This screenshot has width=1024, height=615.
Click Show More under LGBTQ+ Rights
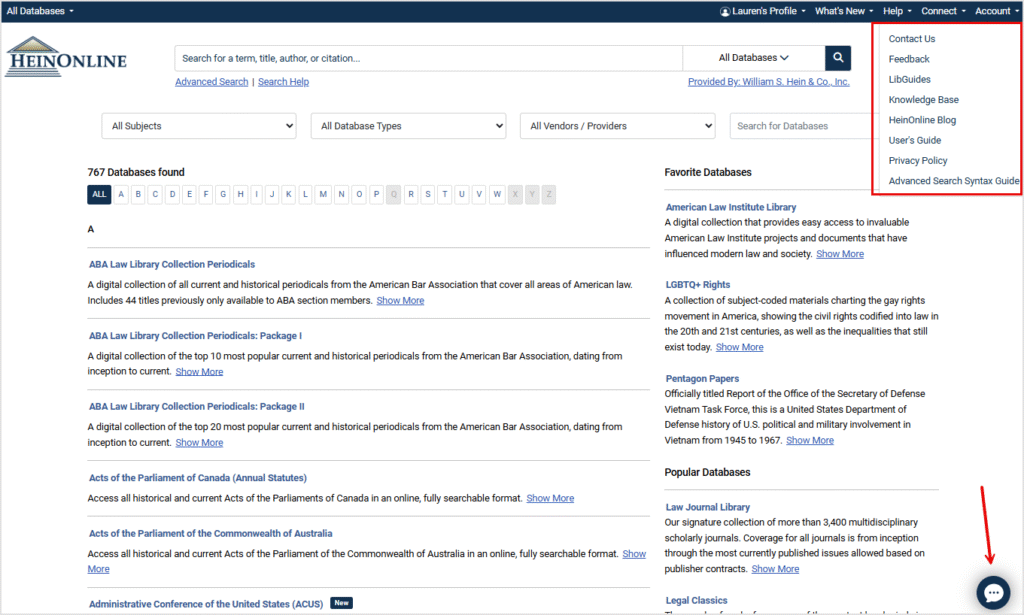[x=739, y=347]
